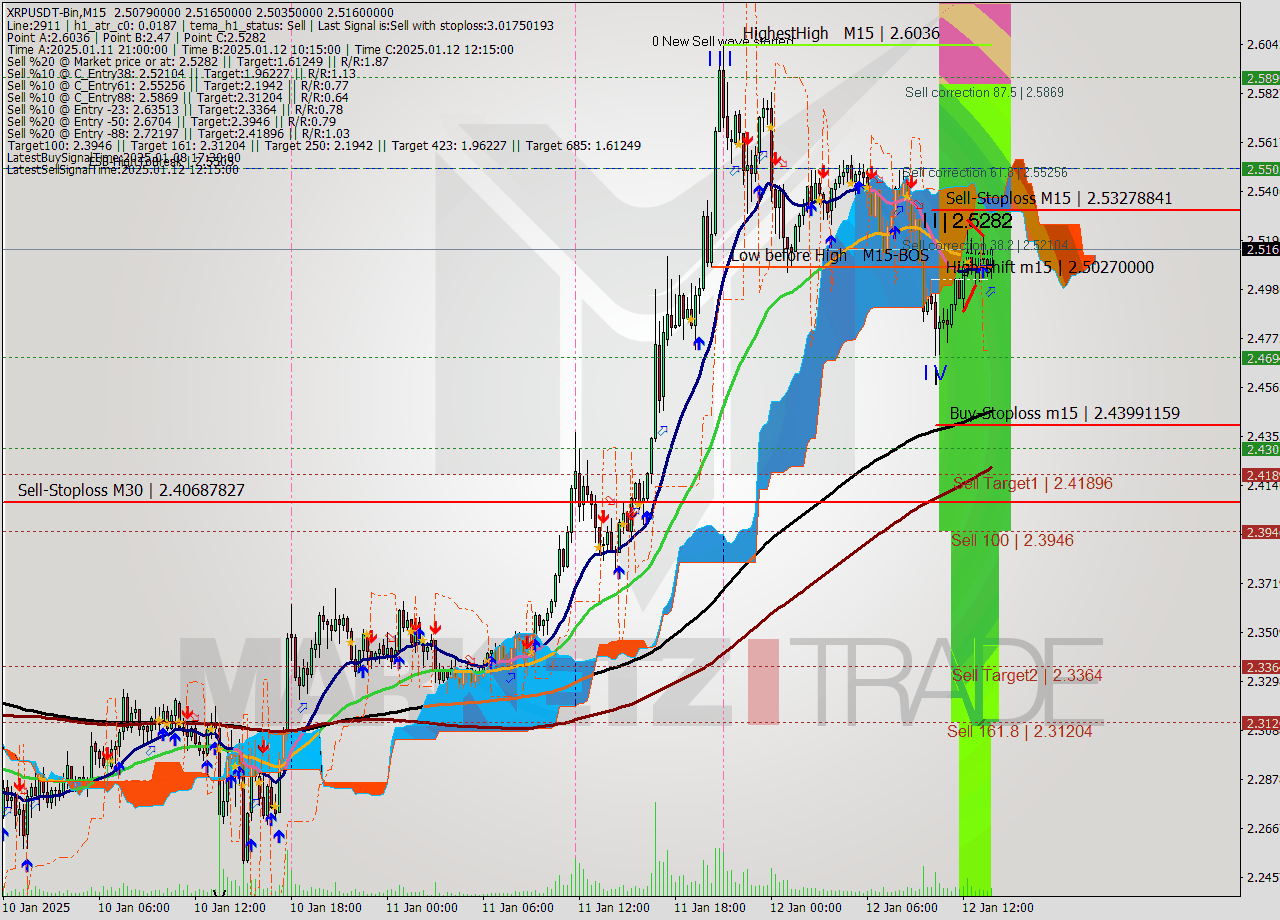Click the green 2.550 price axis tag
Image resolution: width=1280 pixels, height=920 pixels.
pyautogui.click(x=1260, y=169)
